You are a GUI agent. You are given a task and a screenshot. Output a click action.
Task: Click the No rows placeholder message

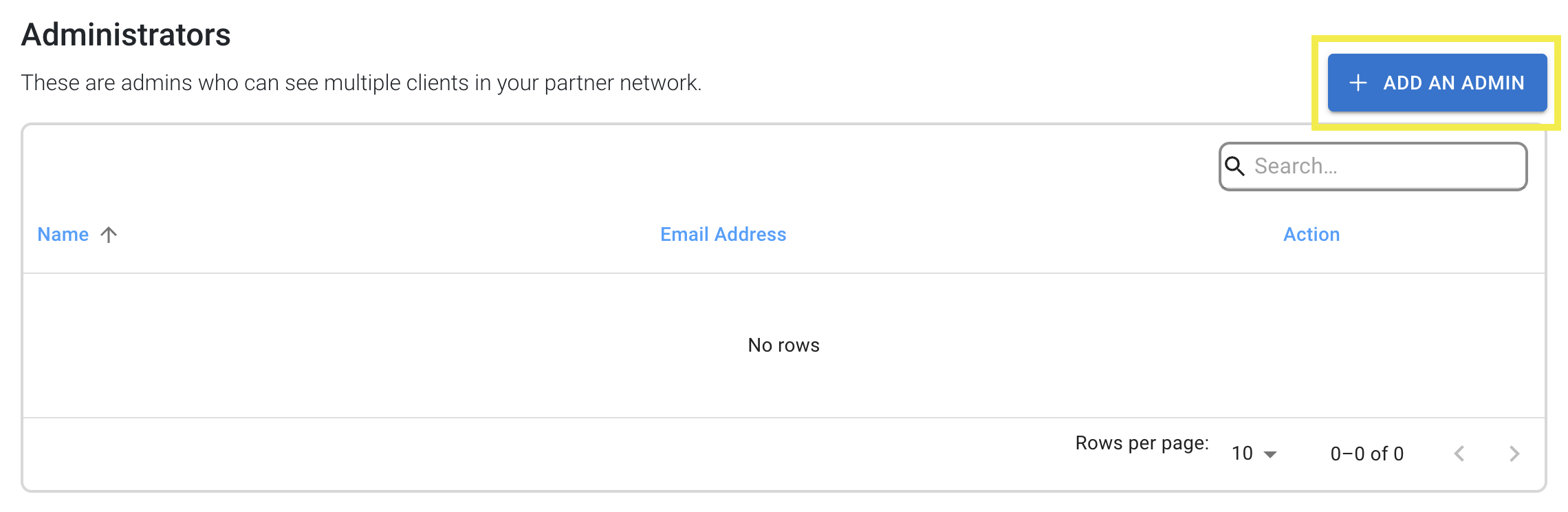(x=783, y=345)
